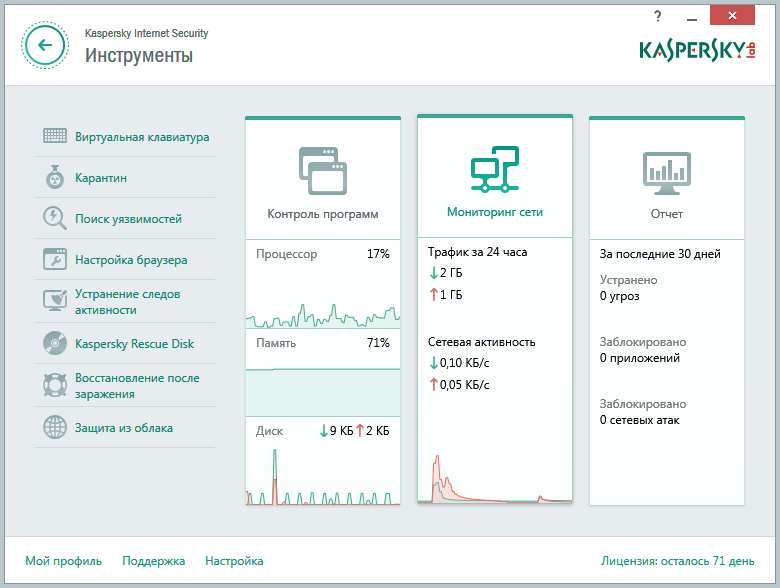Click the browser configuration wrench icon
This screenshot has height=588, width=780.
tap(55, 259)
